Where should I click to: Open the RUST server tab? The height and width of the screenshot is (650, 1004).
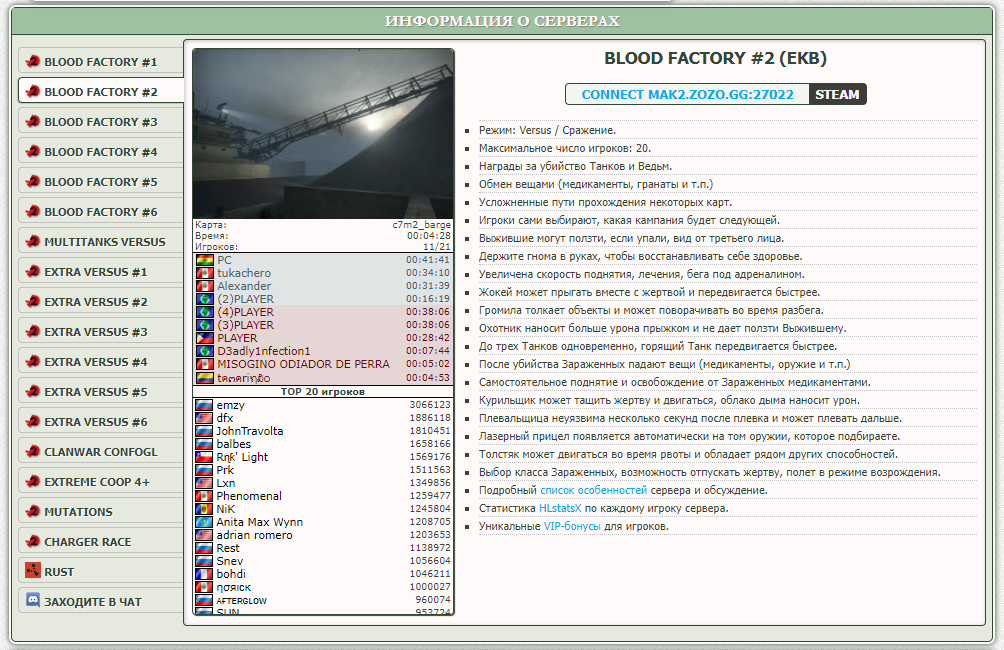pos(101,572)
